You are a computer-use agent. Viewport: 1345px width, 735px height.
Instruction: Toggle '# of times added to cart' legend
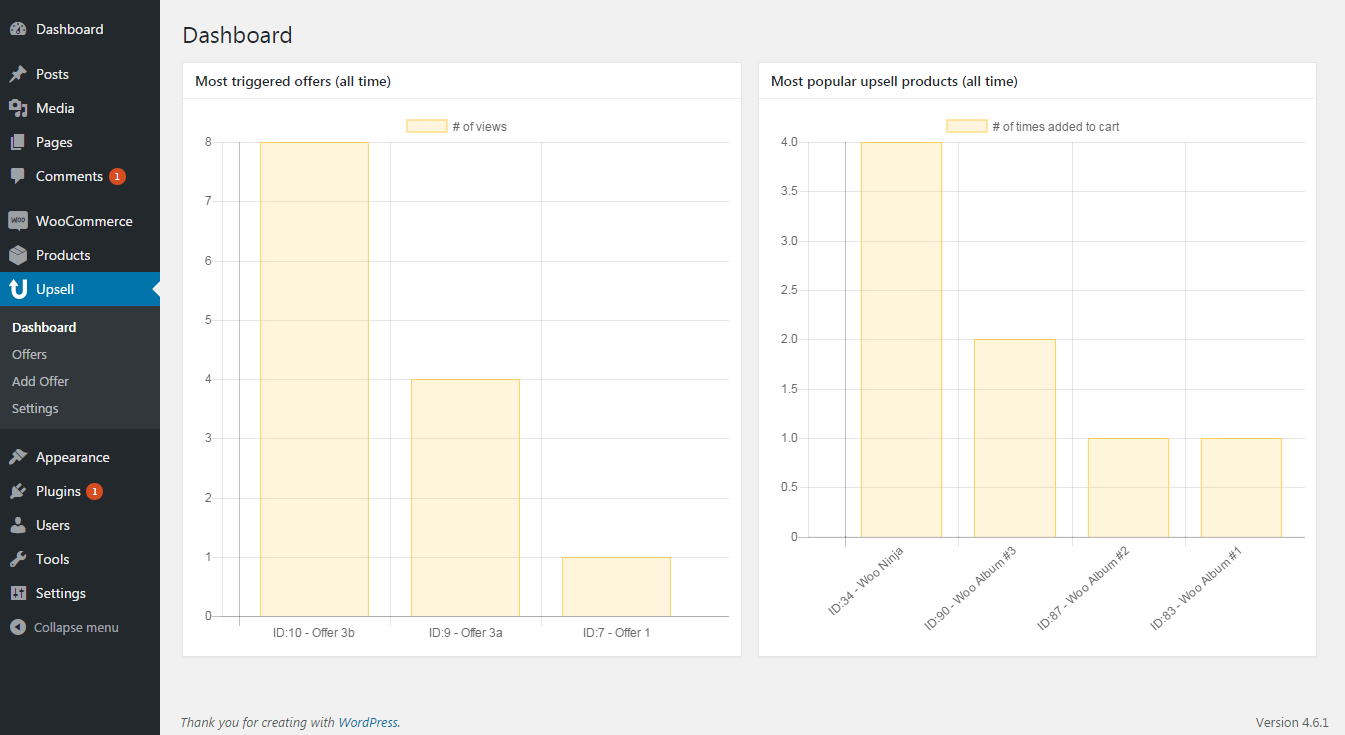coord(1033,127)
